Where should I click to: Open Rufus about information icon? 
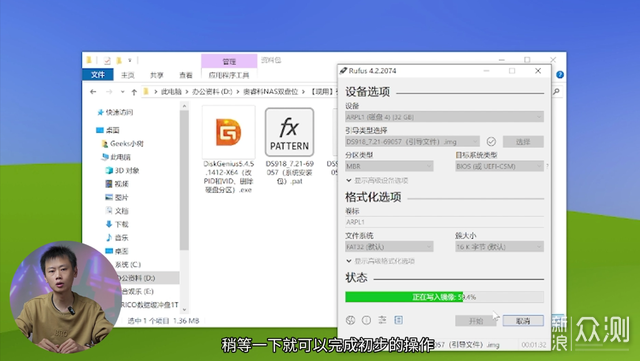pos(367,320)
